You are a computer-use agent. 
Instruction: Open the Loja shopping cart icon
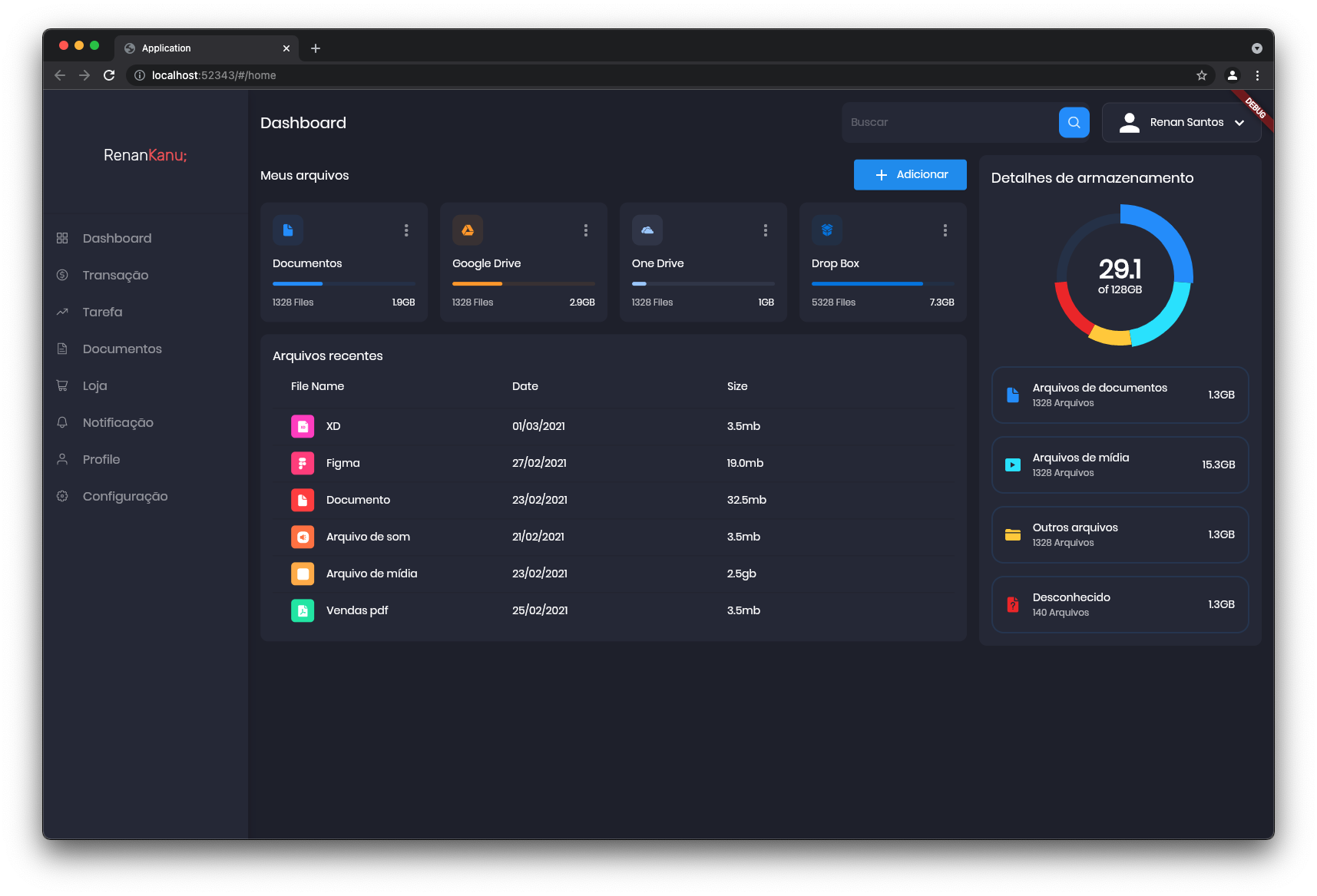62,385
